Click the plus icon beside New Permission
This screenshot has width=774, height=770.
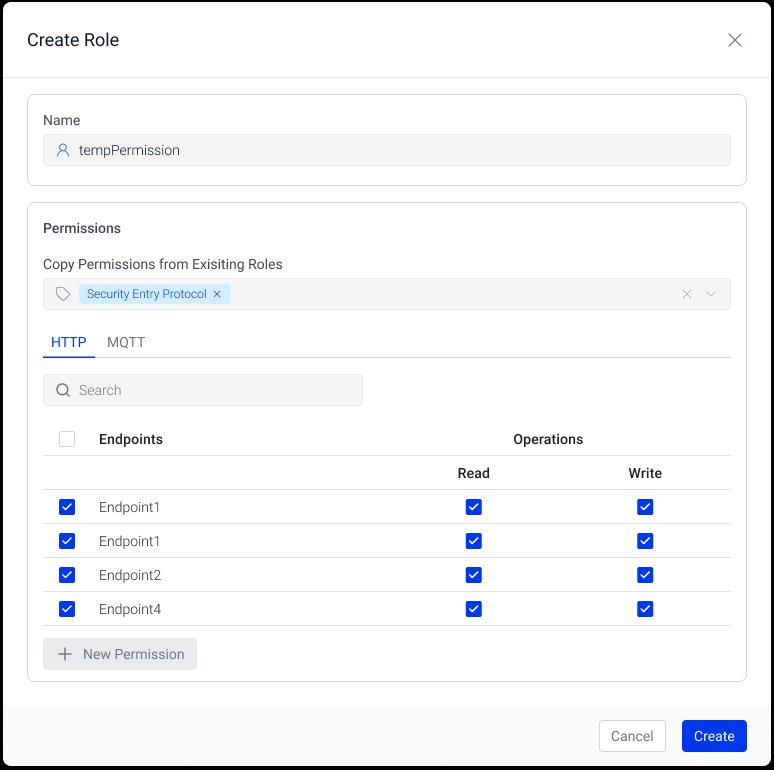click(65, 654)
